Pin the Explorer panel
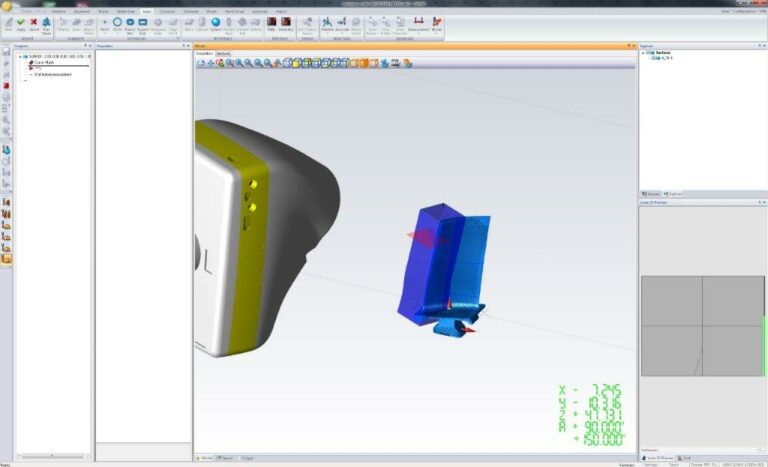 (x=759, y=46)
